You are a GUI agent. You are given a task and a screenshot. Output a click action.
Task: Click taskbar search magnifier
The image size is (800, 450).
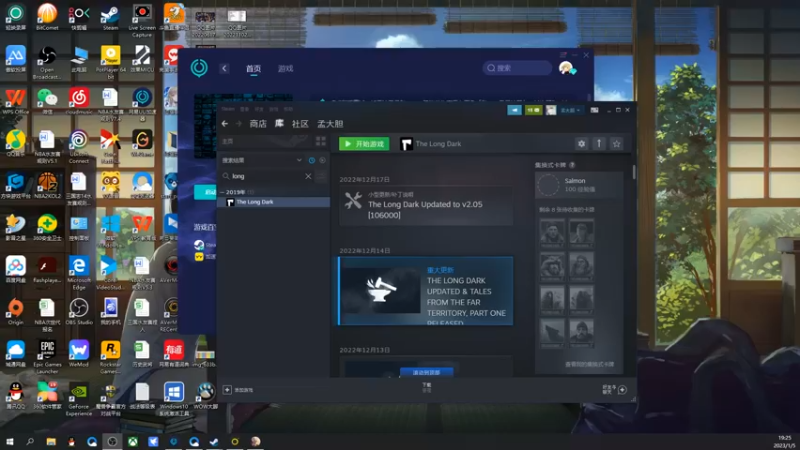click(30, 441)
